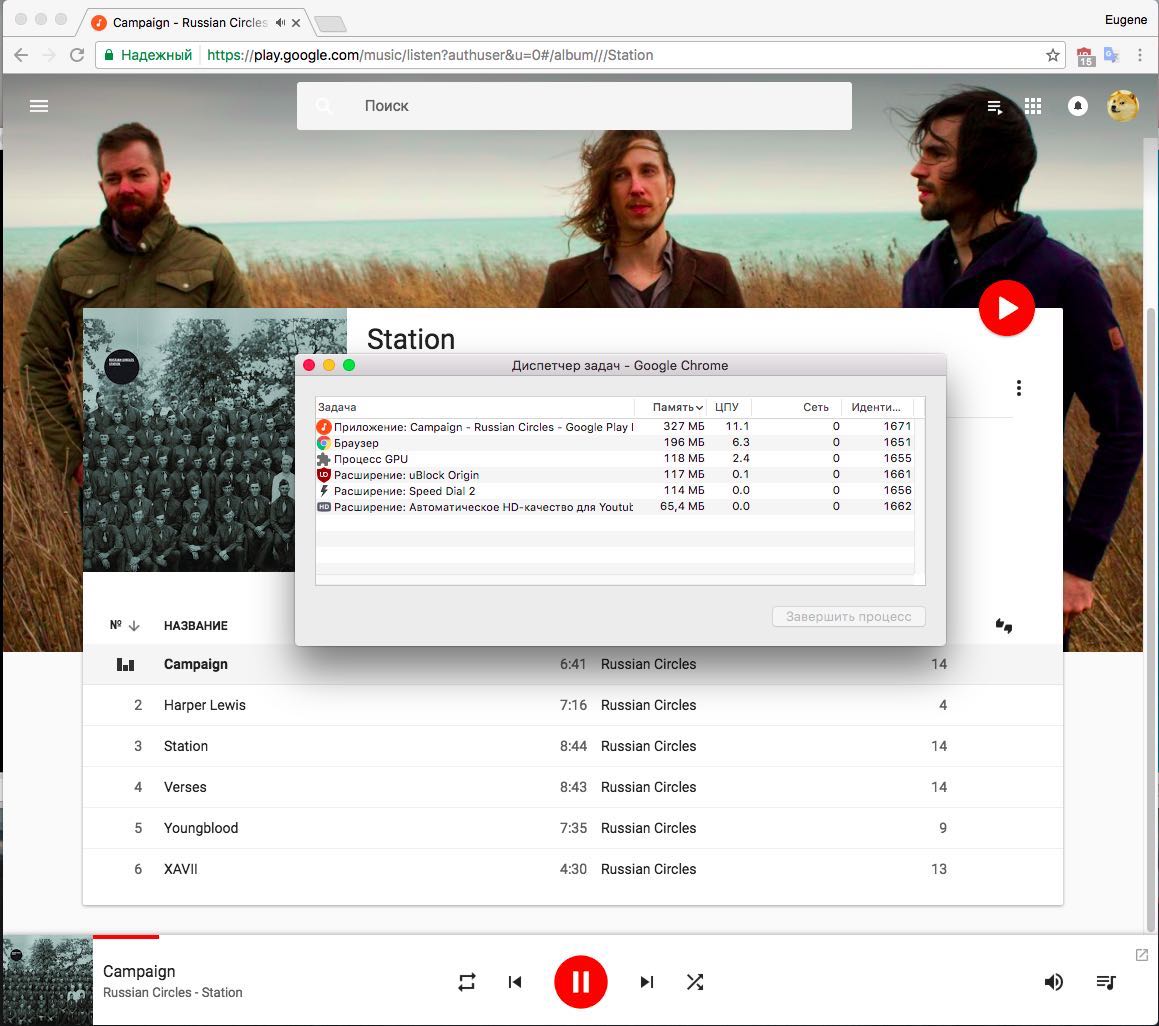Select the Campaign app process row
This screenshot has width=1159, height=1026.
click(x=615, y=427)
